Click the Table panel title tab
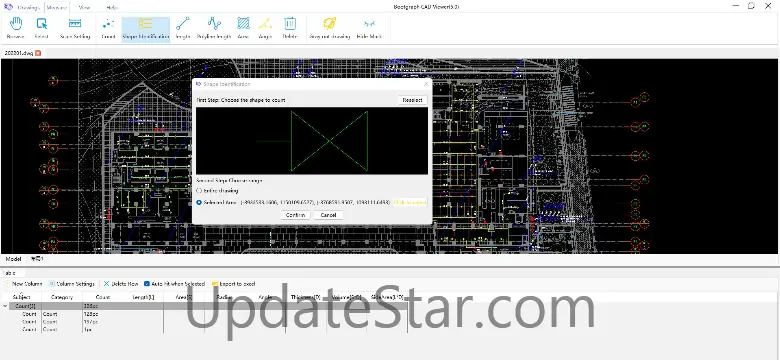This screenshot has height=360, width=780. pos(10,273)
